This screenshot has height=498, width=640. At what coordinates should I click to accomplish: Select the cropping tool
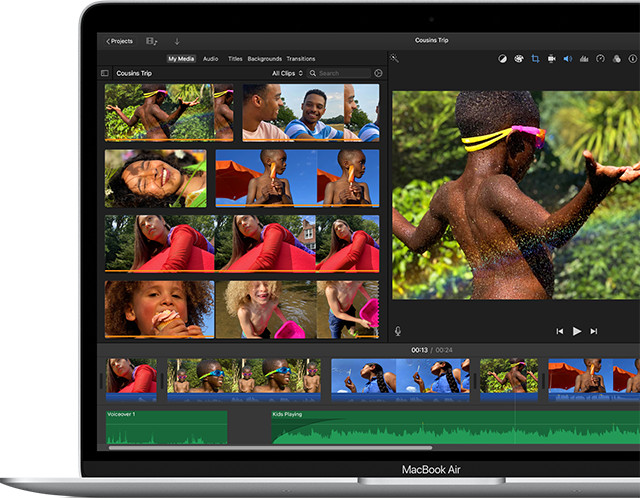[x=535, y=59]
